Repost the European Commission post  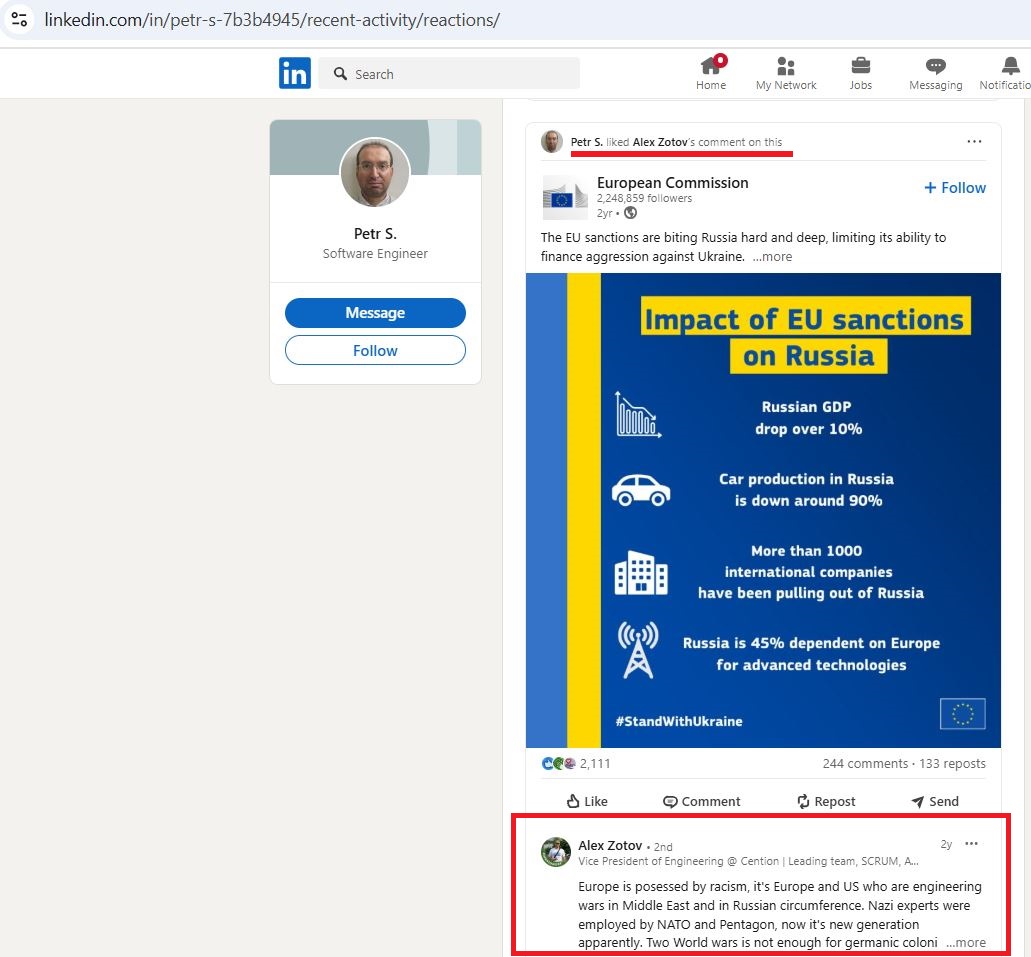(826, 801)
